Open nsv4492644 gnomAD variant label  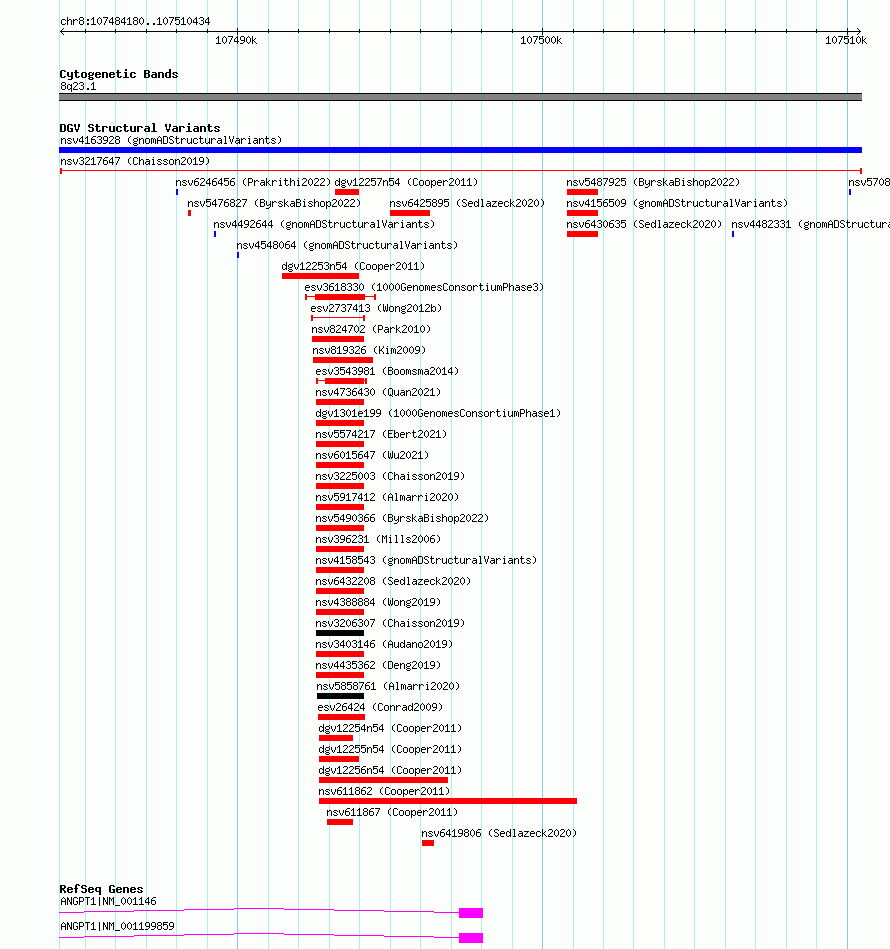[x=324, y=225]
